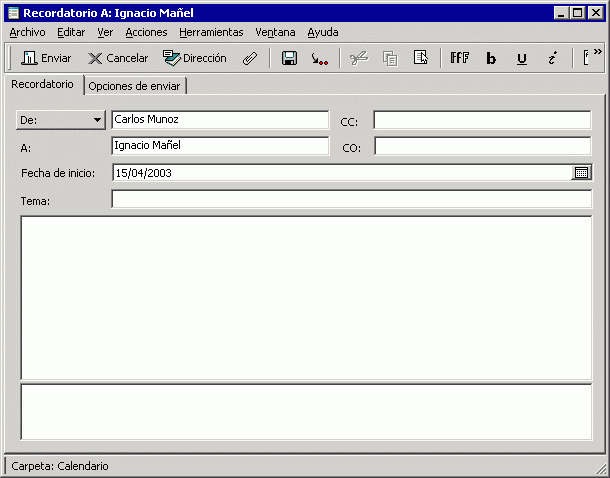Click the CC input field
Viewport: 610px width, 478px height.
(x=482, y=120)
